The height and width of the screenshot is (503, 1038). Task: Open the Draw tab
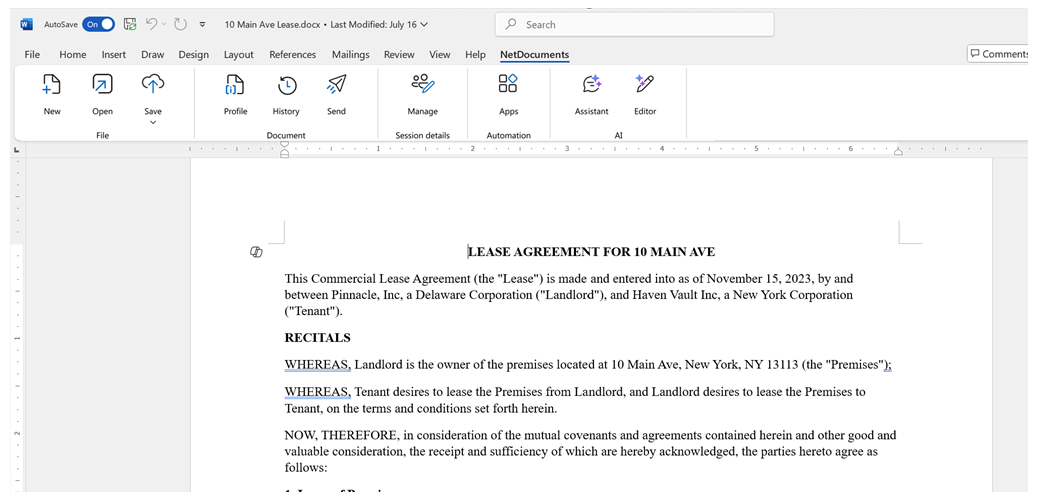point(153,55)
